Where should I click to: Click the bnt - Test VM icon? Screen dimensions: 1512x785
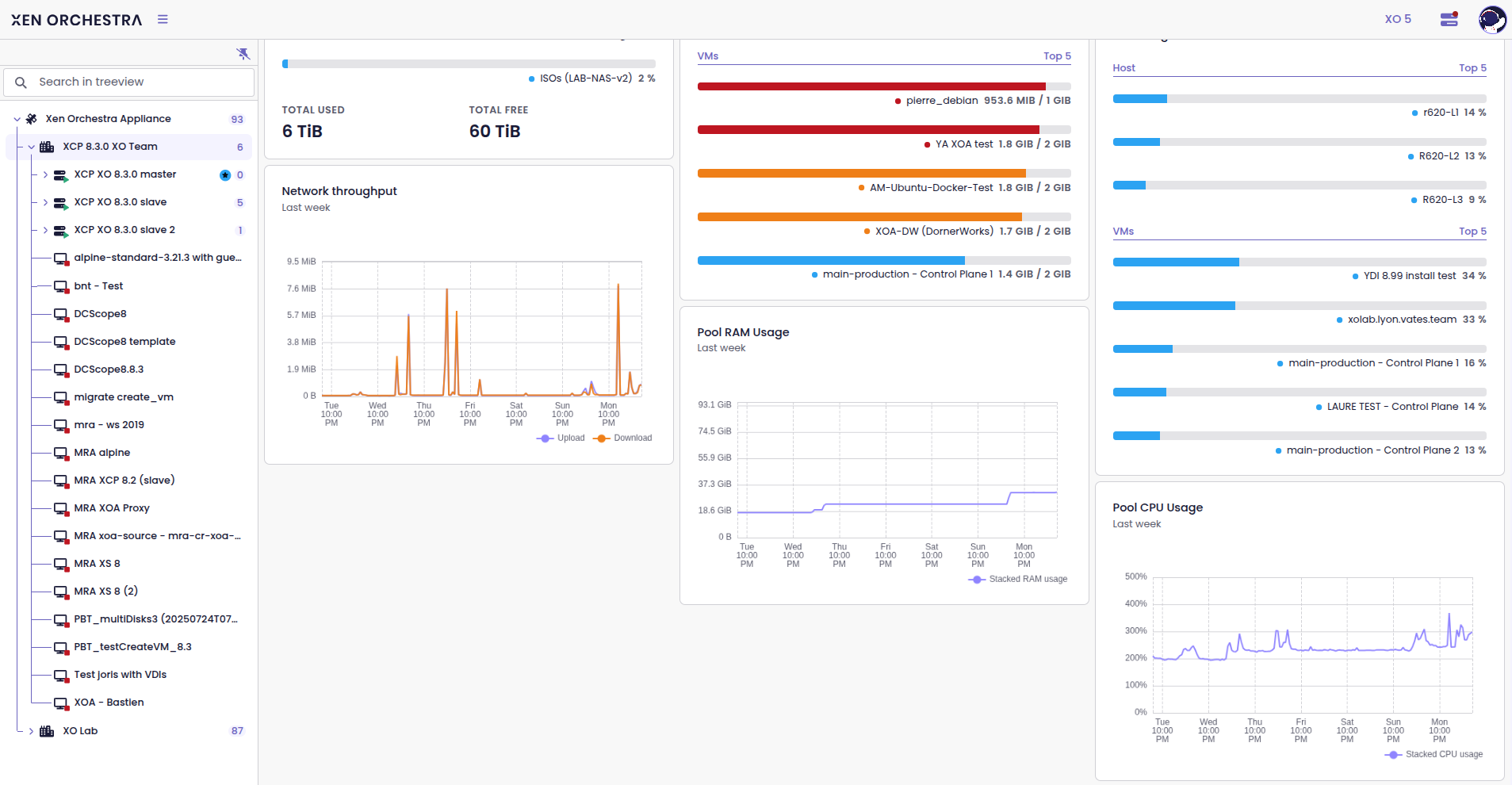tap(61, 286)
